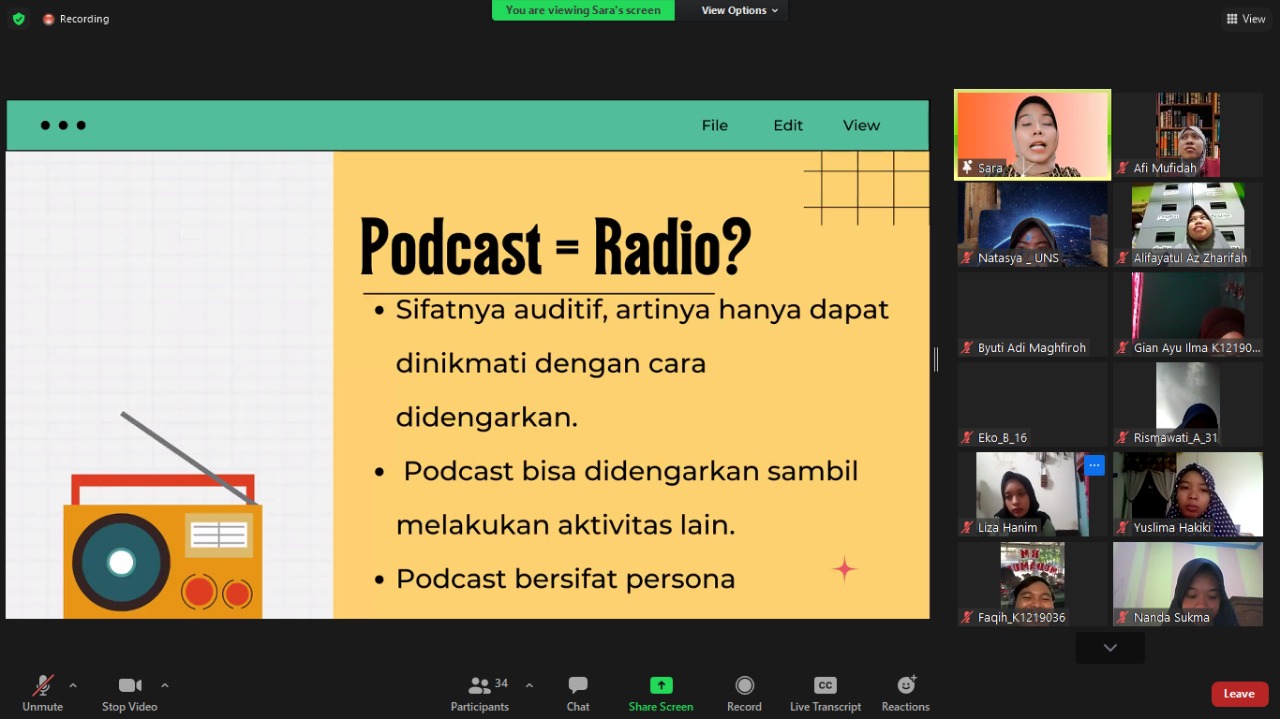Leave the meeting

click(x=1239, y=694)
